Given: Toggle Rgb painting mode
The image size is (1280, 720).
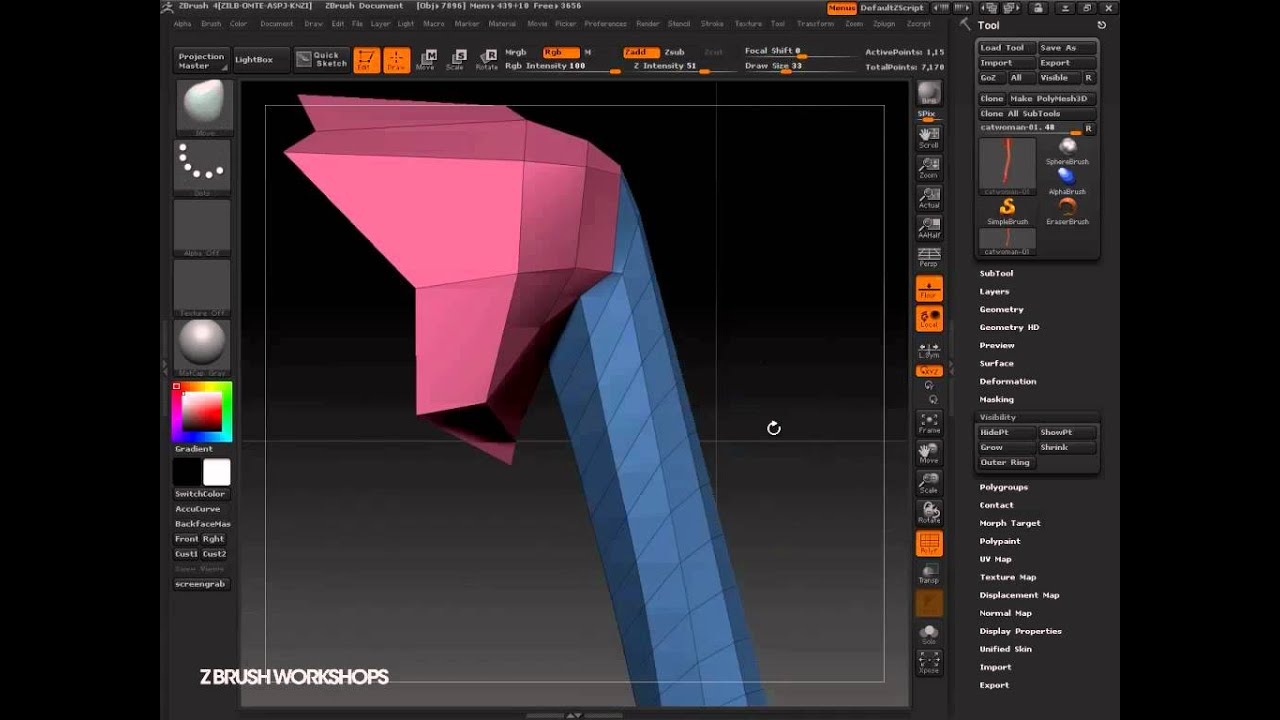Looking at the screenshot, I should coord(560,52).
